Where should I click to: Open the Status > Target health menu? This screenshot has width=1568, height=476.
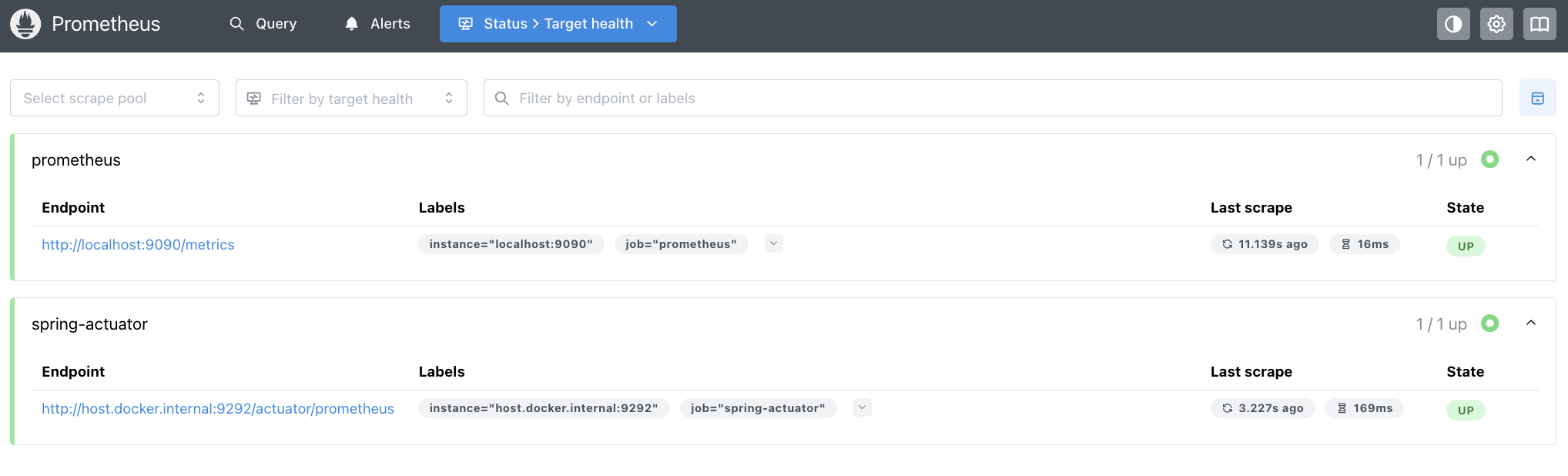tap(558, 24)
